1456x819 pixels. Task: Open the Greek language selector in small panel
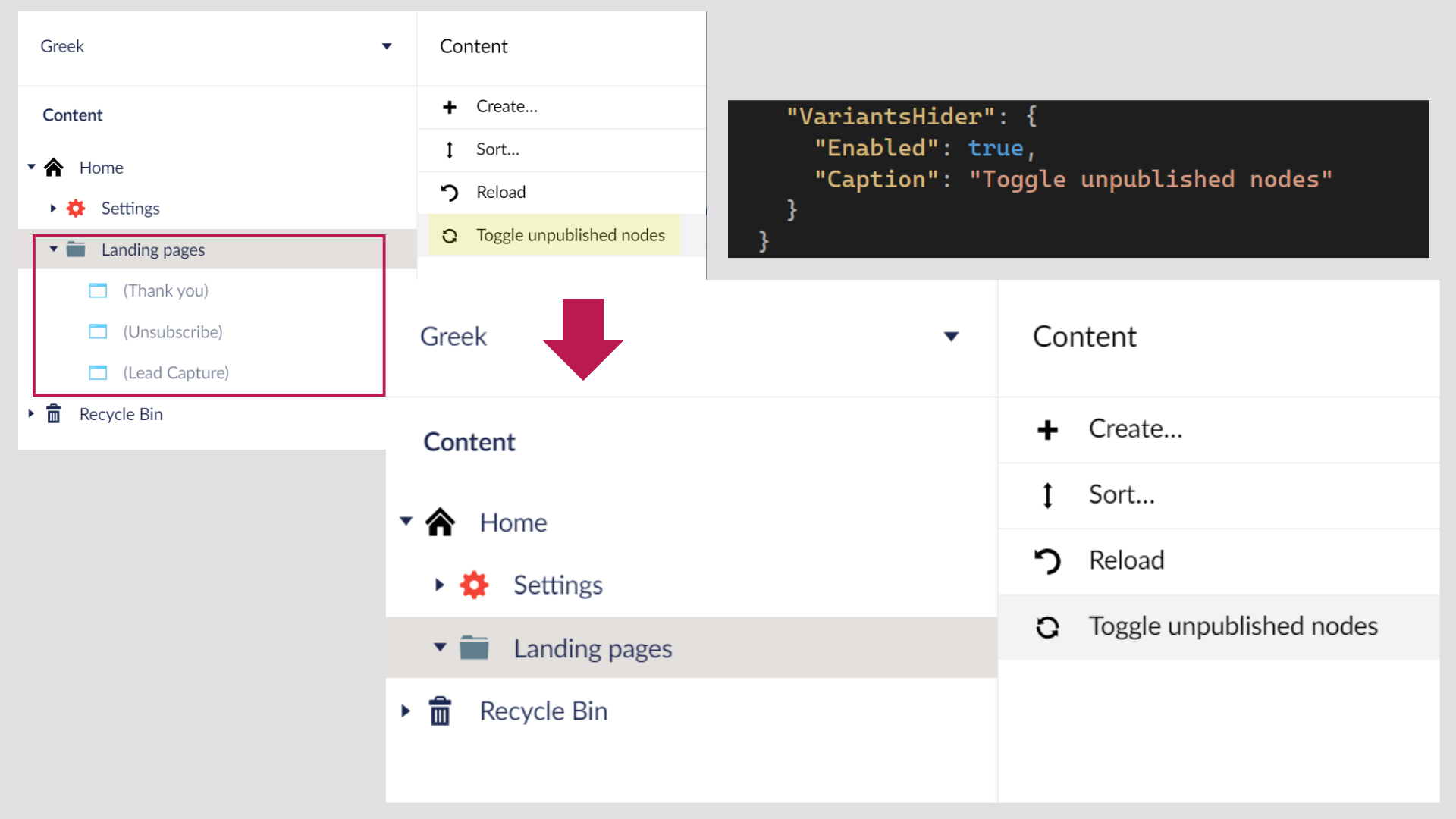[x=387, y=46]
